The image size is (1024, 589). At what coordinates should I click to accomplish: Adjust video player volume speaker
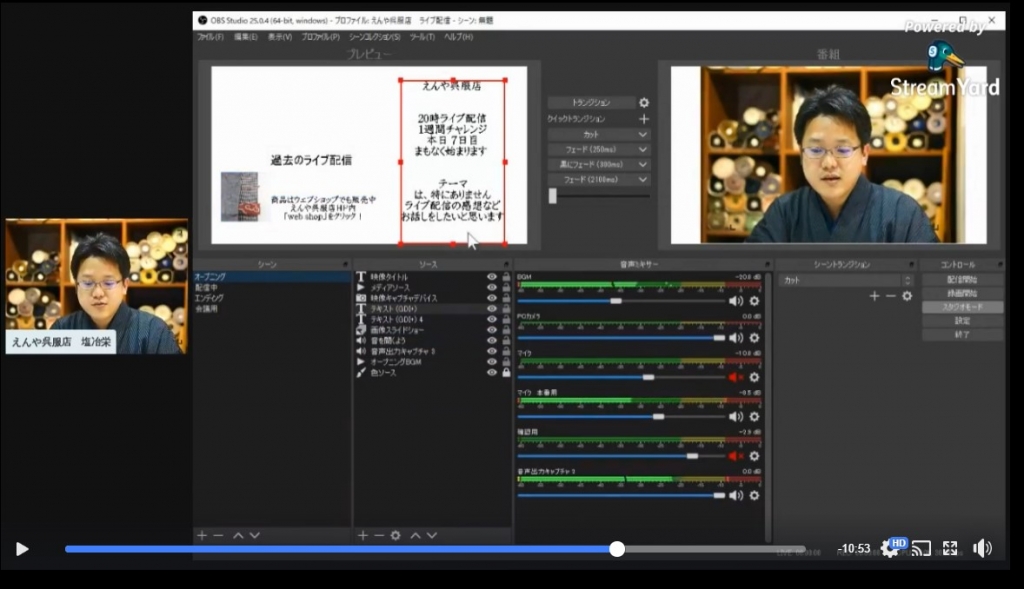pos(982,549)
